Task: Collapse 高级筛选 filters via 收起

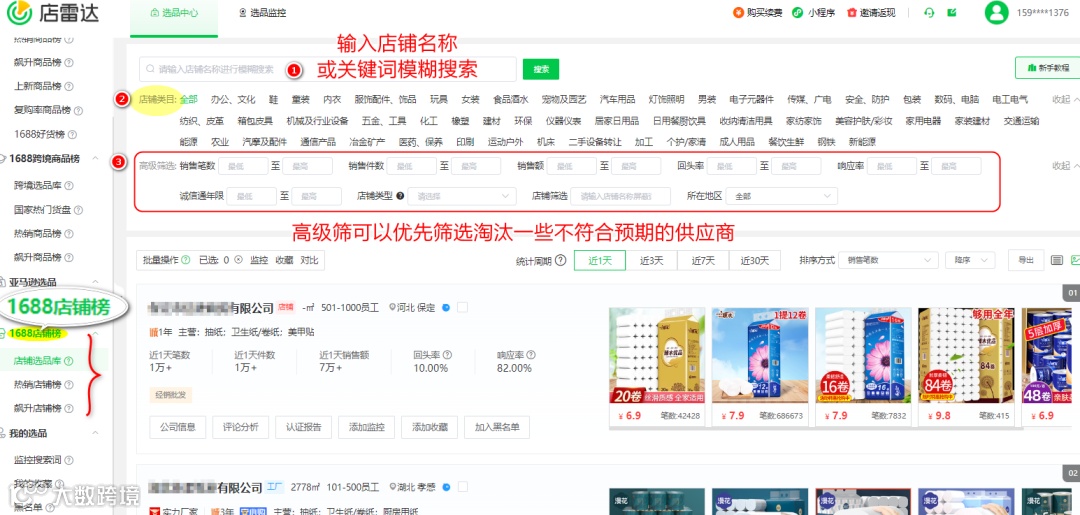Action: click(1066, 166)
